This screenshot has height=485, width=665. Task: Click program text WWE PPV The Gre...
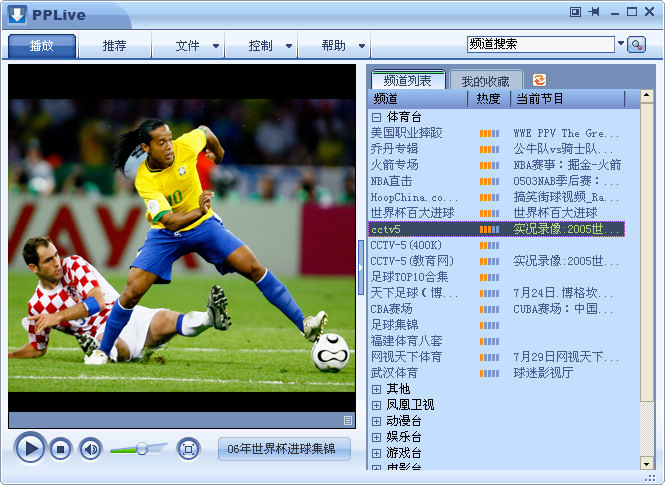coord(566,133)
